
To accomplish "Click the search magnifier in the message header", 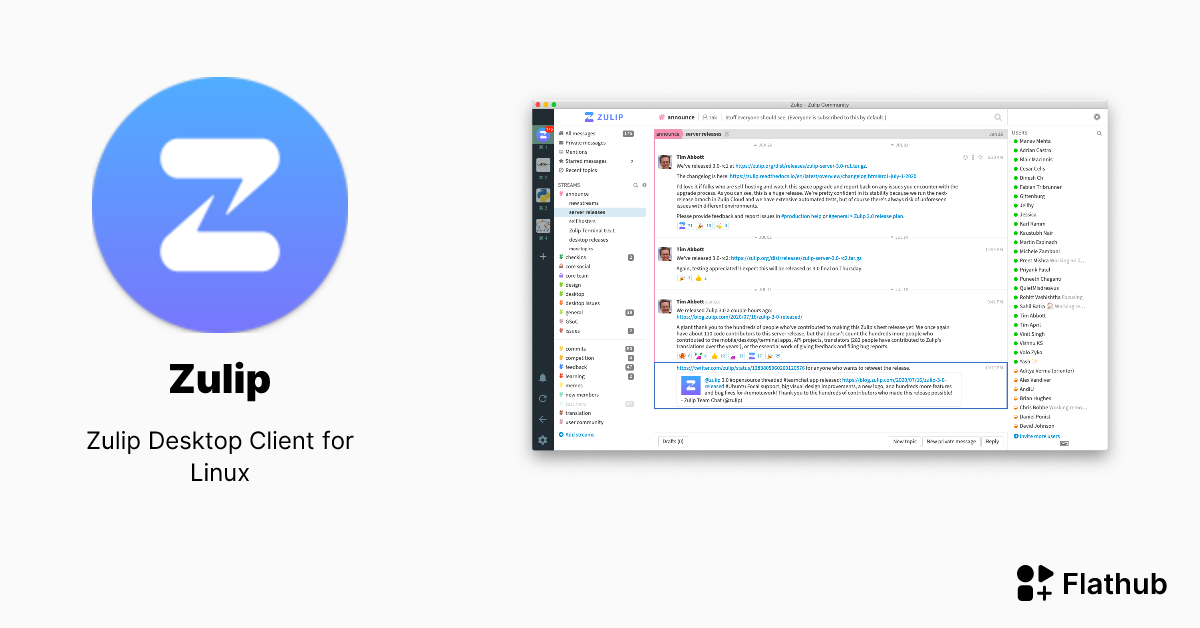I will coord(997,117).
